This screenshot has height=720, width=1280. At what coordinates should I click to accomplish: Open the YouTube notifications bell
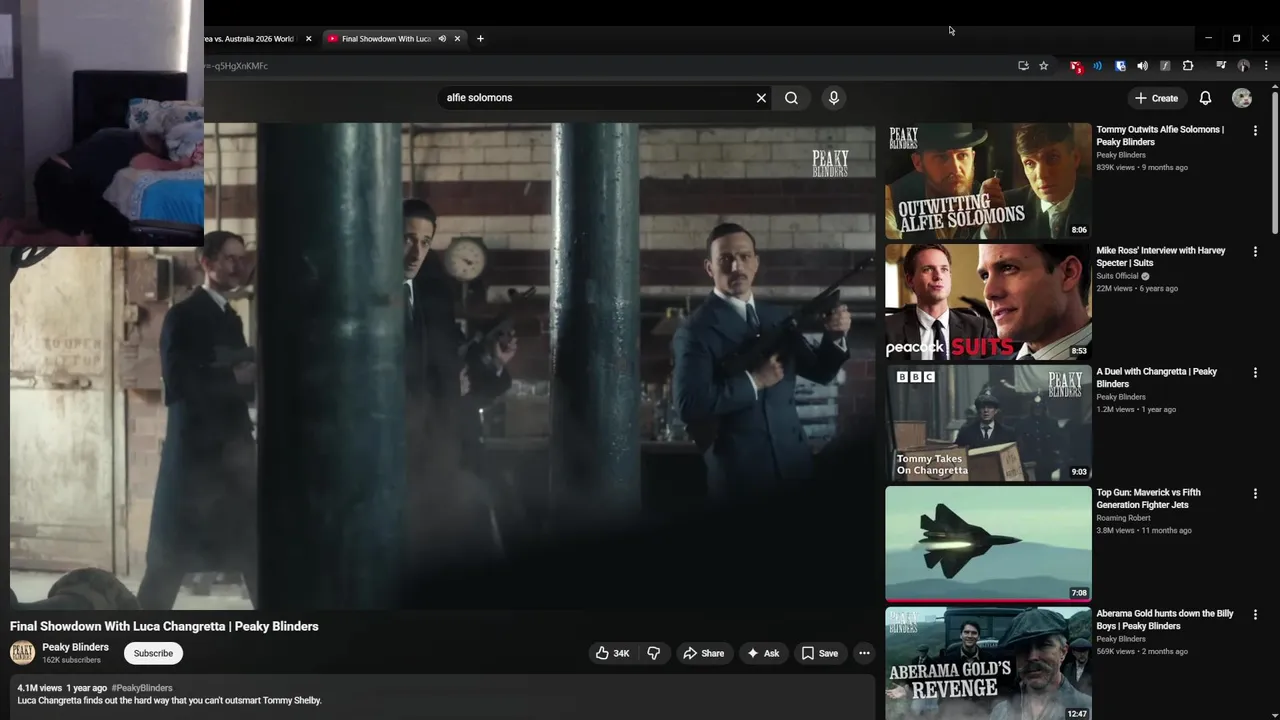1205,98
